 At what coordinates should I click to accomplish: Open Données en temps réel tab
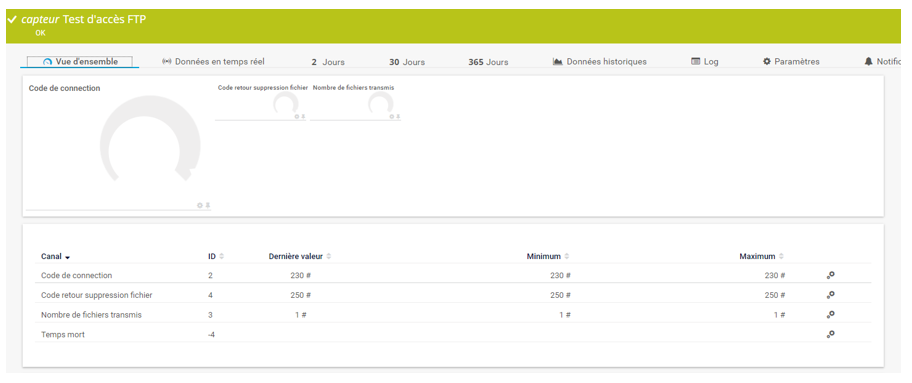213,61
